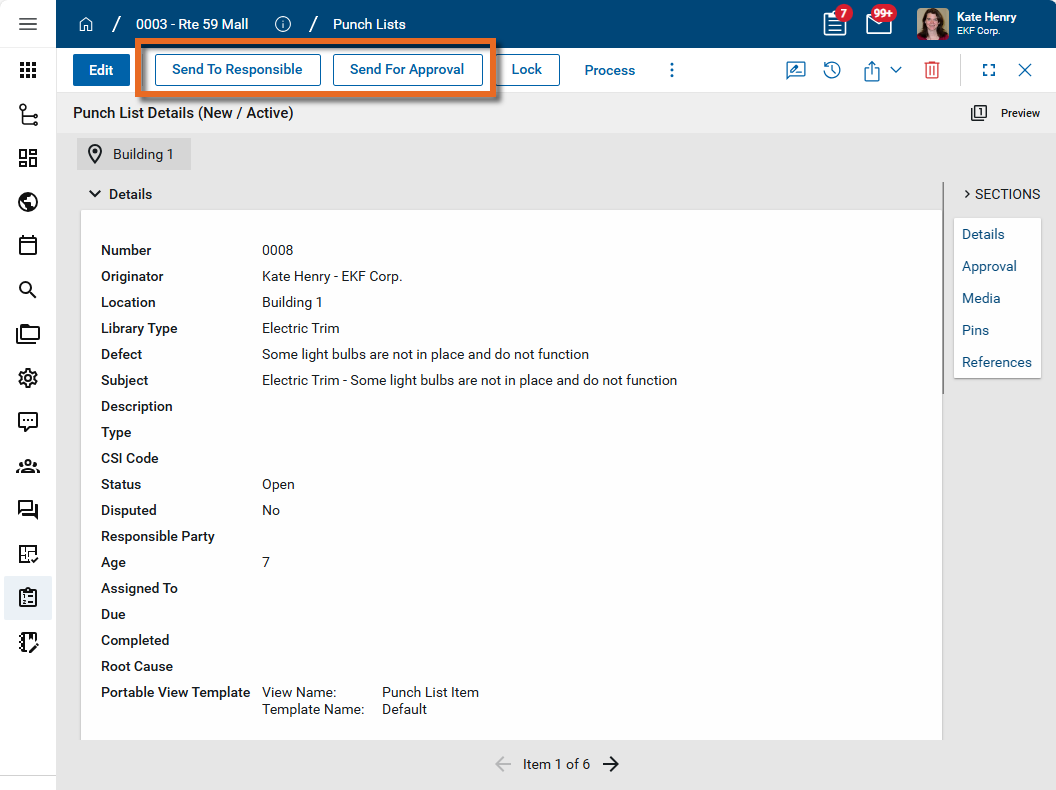Click the red delete trash icon
1056x790 pixels.
click(x=931, y=70)
